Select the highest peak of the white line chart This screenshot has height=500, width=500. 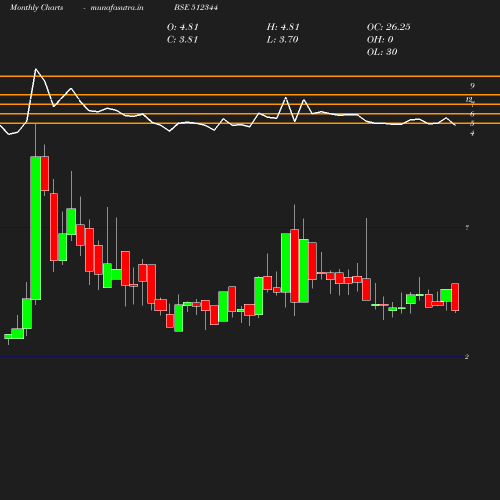click(36, 69)
